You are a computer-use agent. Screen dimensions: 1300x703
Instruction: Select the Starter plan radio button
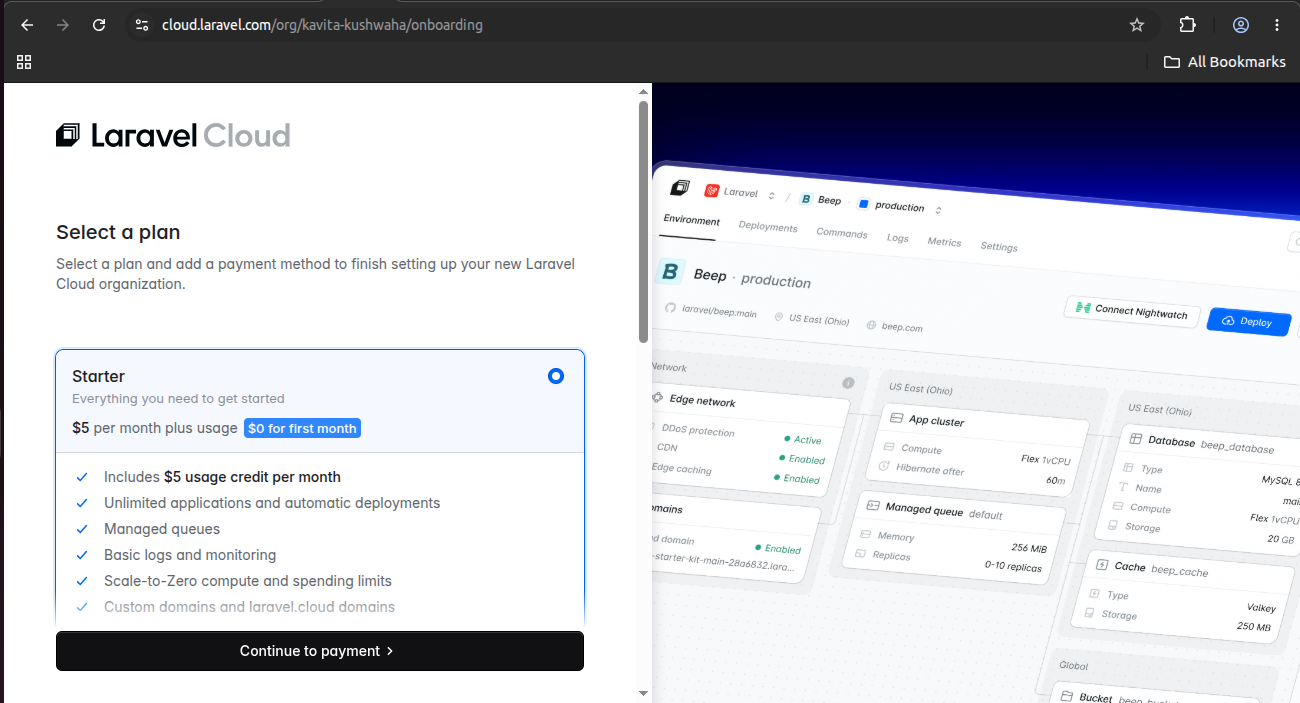coord(556,376)
